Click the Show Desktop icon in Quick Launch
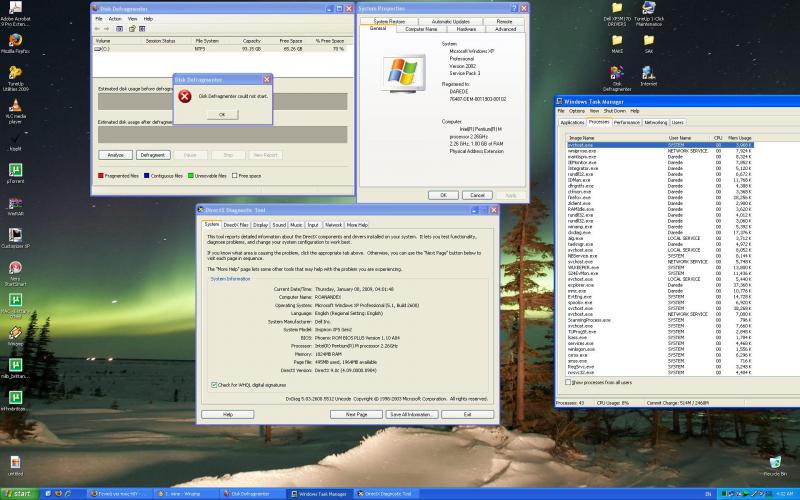The height and width of the screenshot is (500, 800). pyautogui.click(x=48, y=494)
